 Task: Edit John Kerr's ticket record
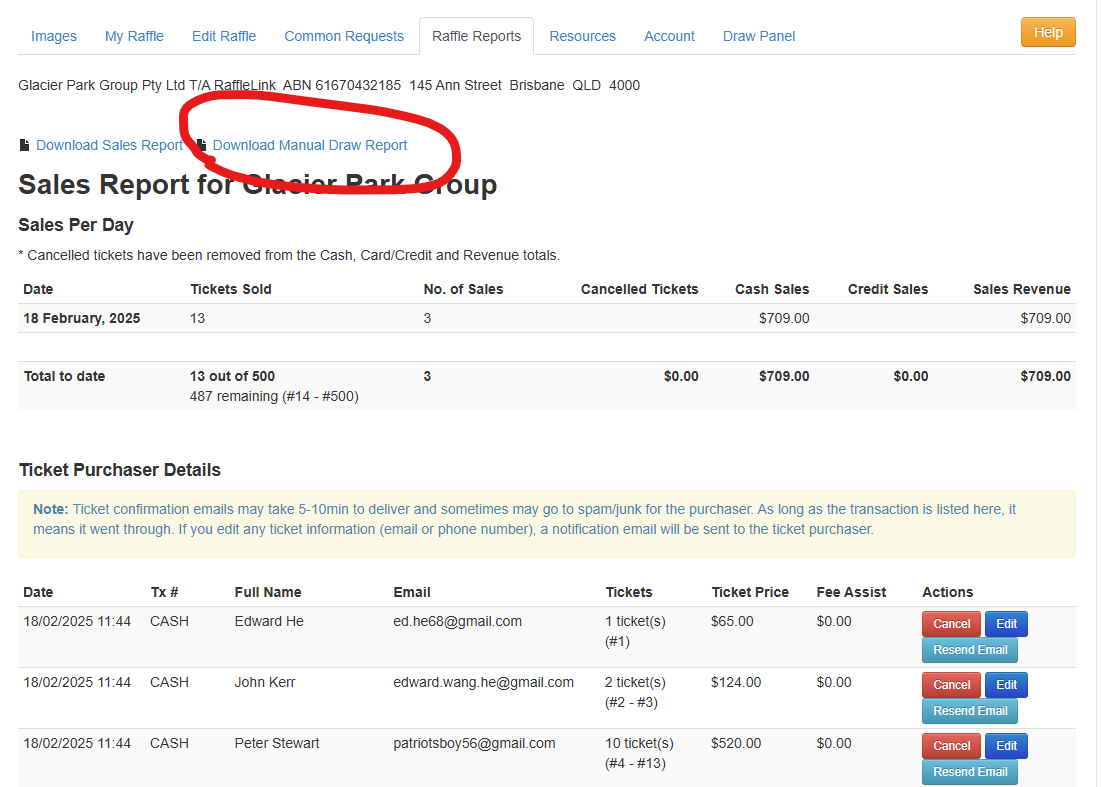pos(1006,685)
